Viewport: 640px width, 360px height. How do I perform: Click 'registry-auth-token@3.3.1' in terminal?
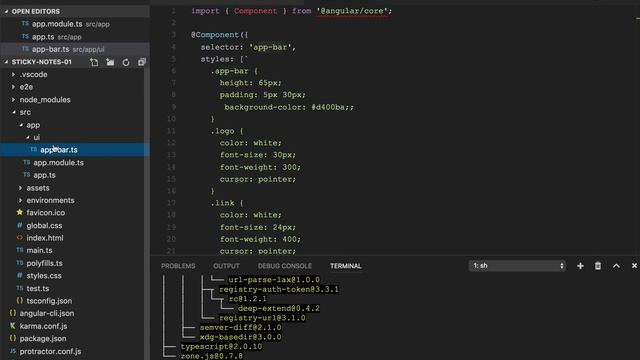(279, 289)
